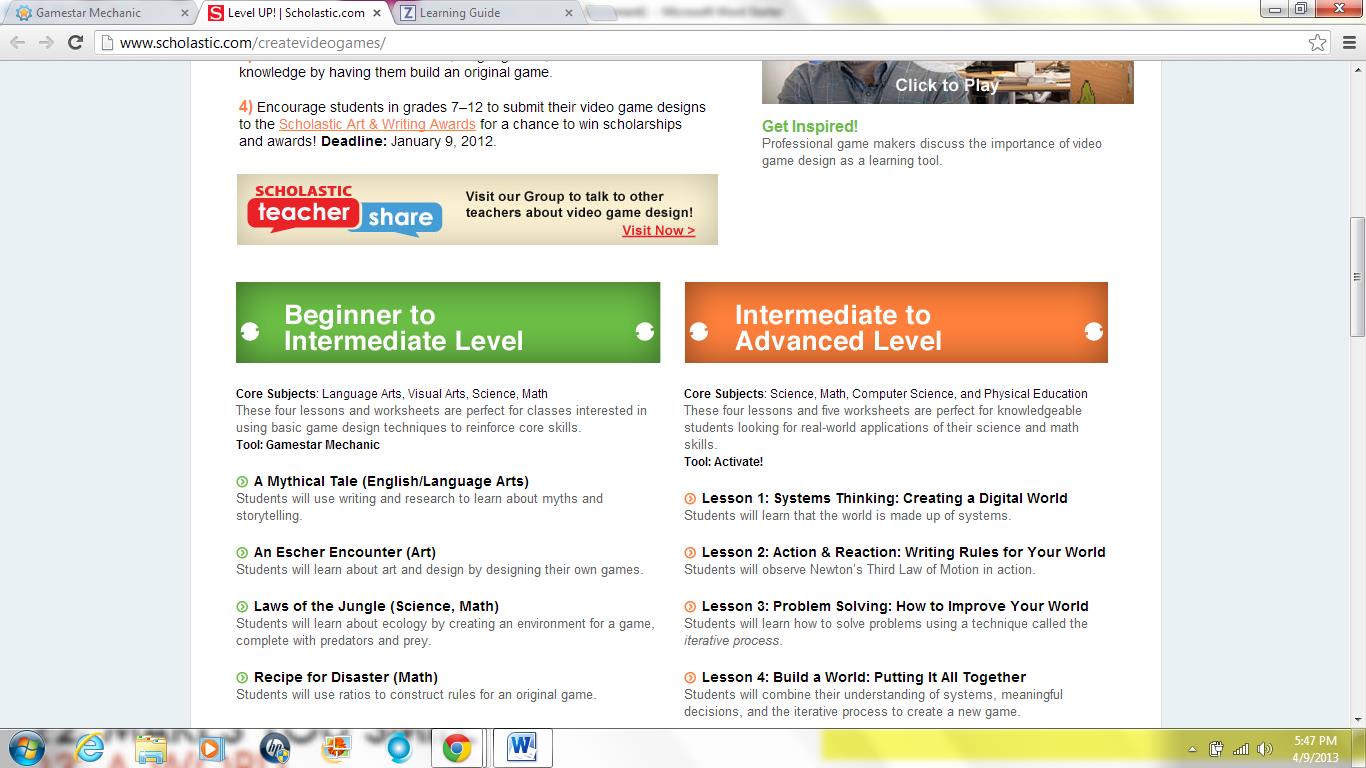Open the Scholastic Art & Writing Awards link

[377, 124]
